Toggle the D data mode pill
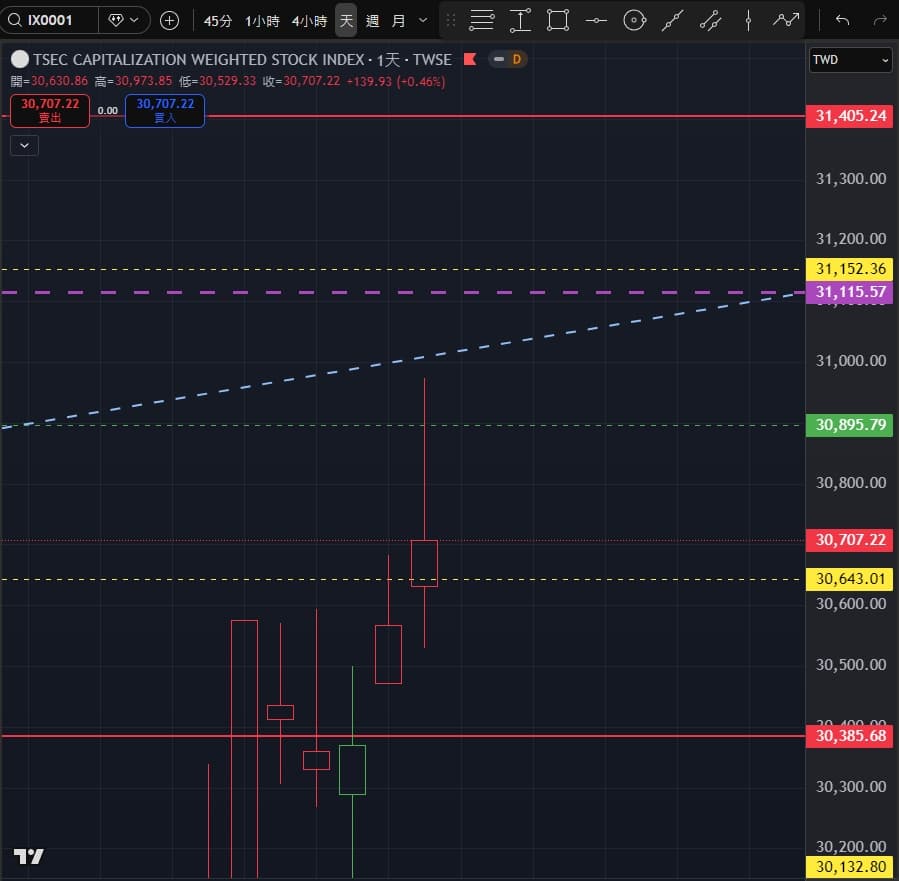 pos(508,59)
